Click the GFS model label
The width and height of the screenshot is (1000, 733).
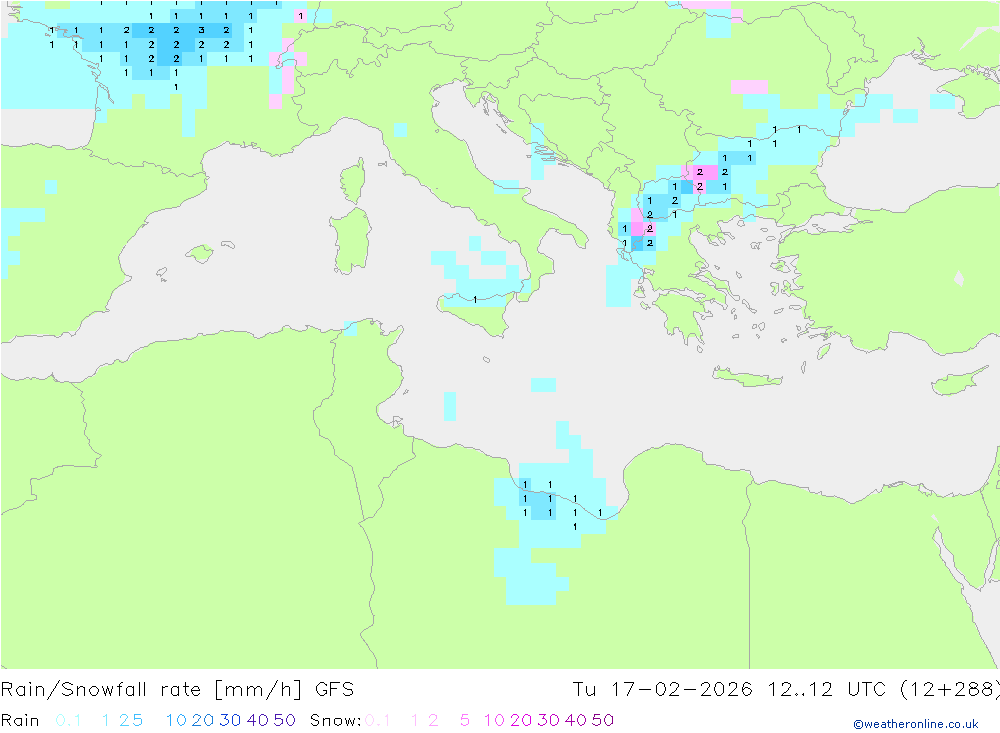tap(334, 690)
